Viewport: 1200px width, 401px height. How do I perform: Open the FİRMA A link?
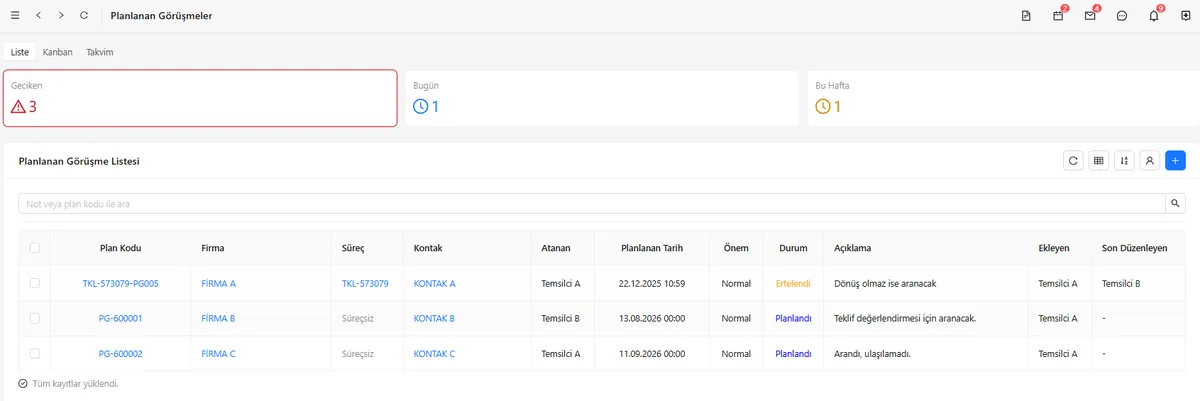point(219,284)
